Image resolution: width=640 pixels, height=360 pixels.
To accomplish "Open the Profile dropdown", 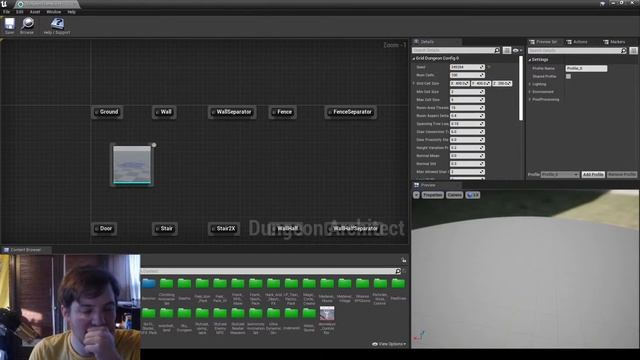I will tap(560, 174).
